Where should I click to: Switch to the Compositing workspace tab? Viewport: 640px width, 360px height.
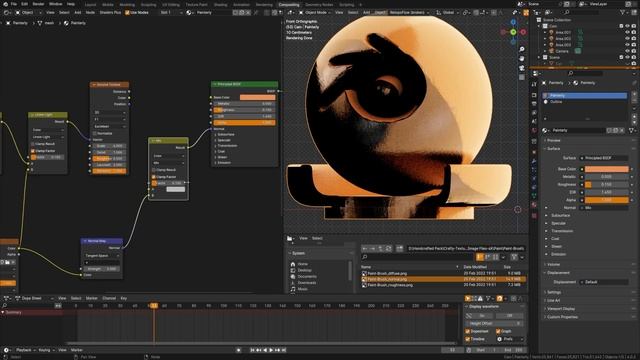(x=289, y=4)
